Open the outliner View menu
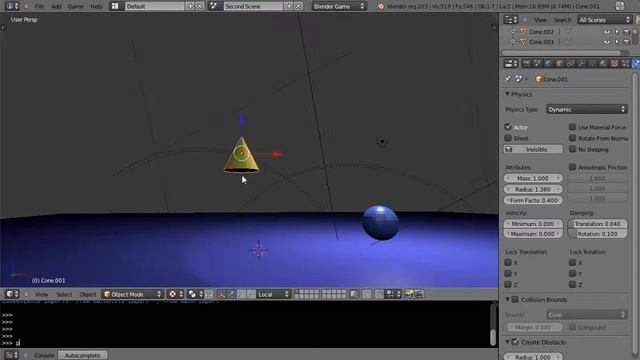 point(540,20)
